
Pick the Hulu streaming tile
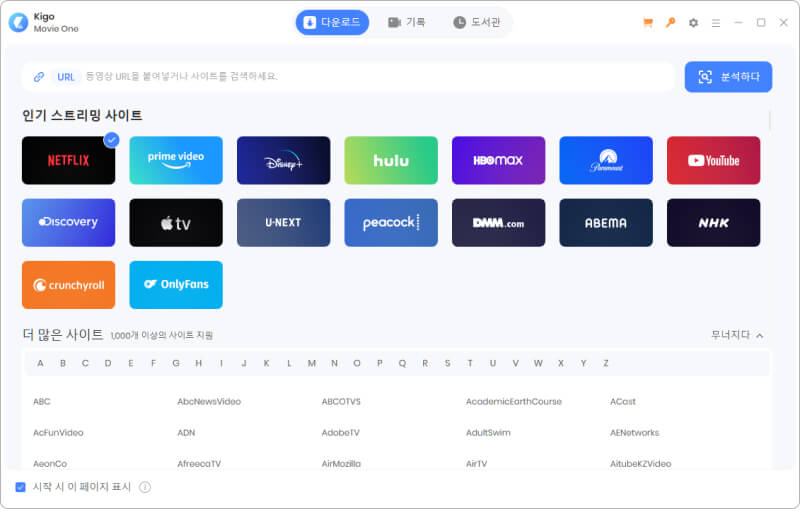[x=391, y=160]
